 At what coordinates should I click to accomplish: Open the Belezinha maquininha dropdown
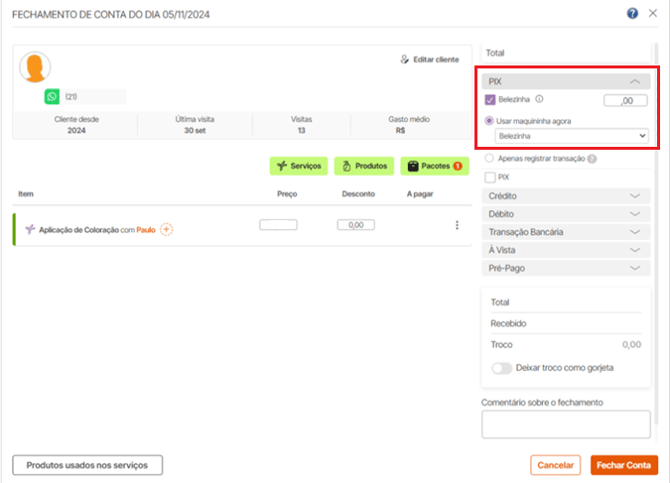571,136
